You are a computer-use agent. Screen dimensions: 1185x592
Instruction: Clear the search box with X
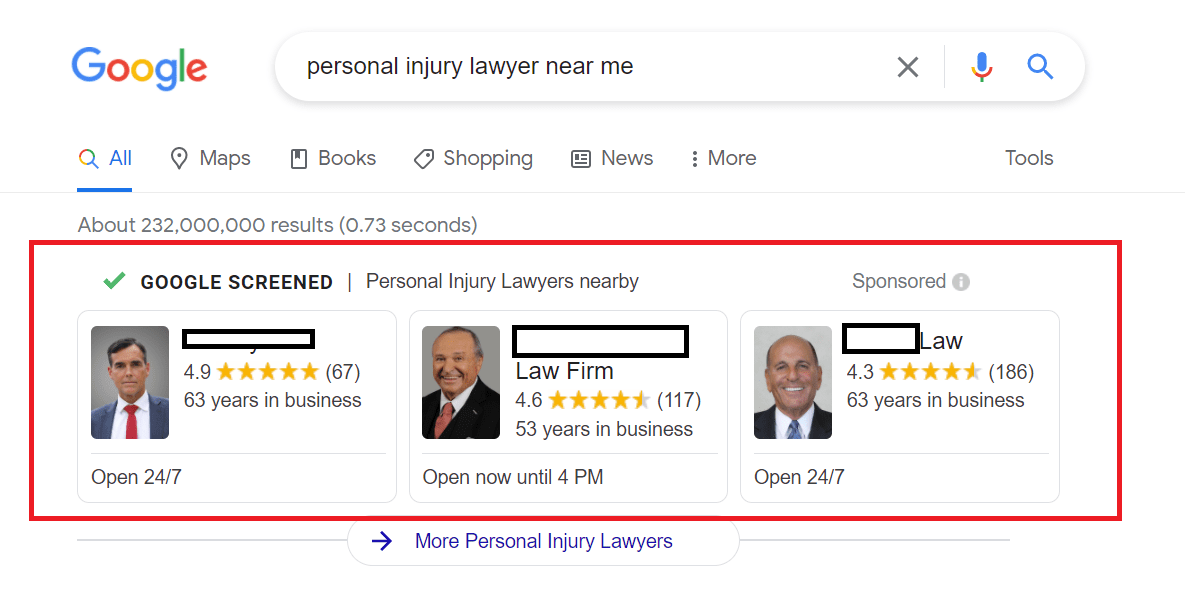click(907, 67)
